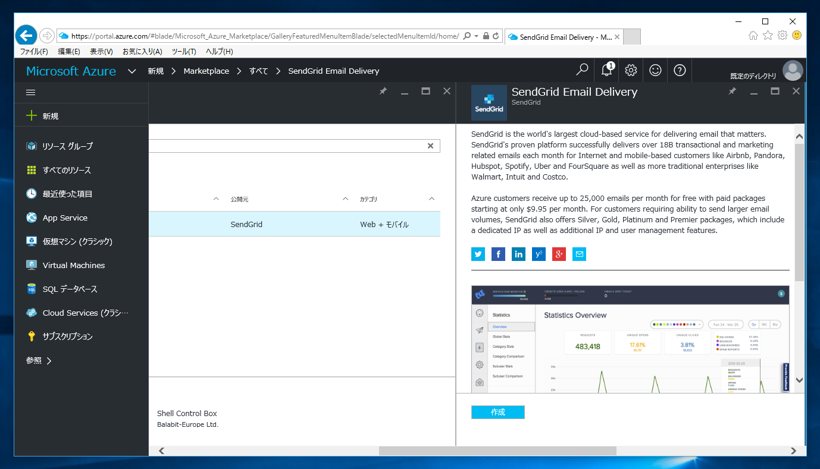The image size is (820, 469).
Task: Click horizontal scrollbar left arrow
Action: pyautogui.click(x=162, y=451)
